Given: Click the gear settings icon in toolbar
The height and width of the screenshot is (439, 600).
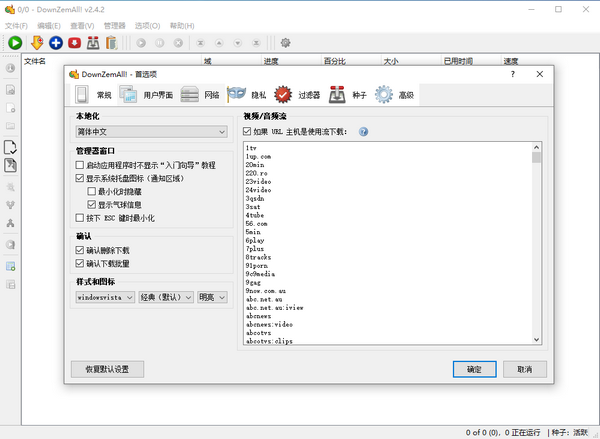Looking at the screenshot, I should [x=285, y=43].
